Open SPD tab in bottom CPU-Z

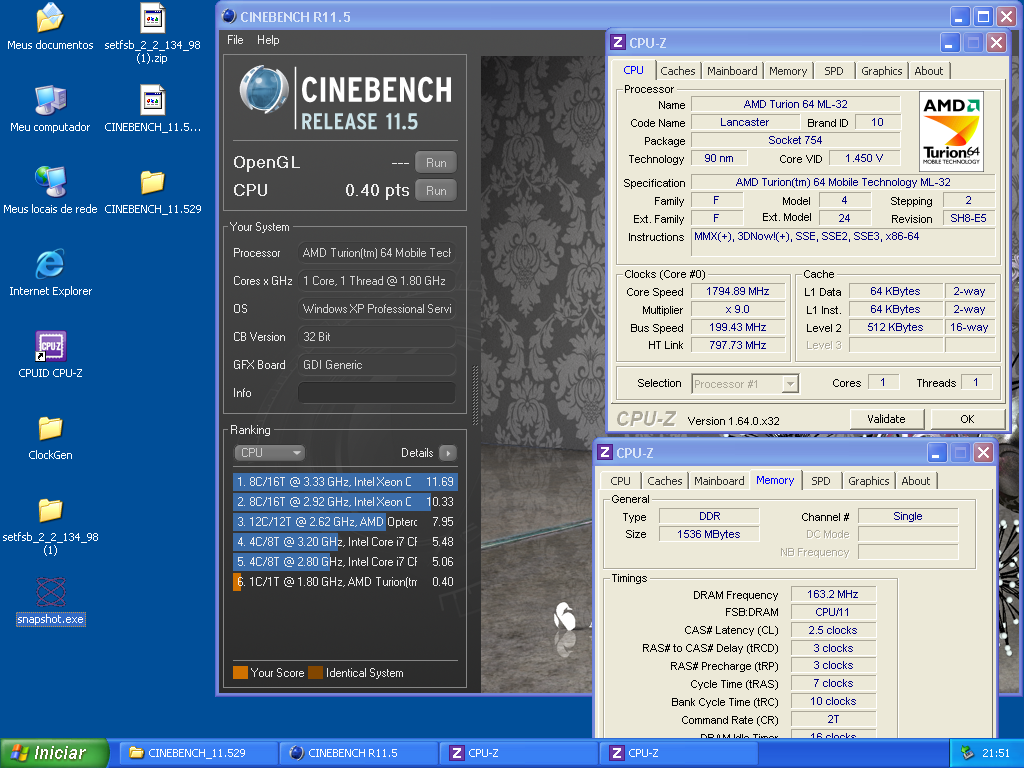tap(821, 481)
